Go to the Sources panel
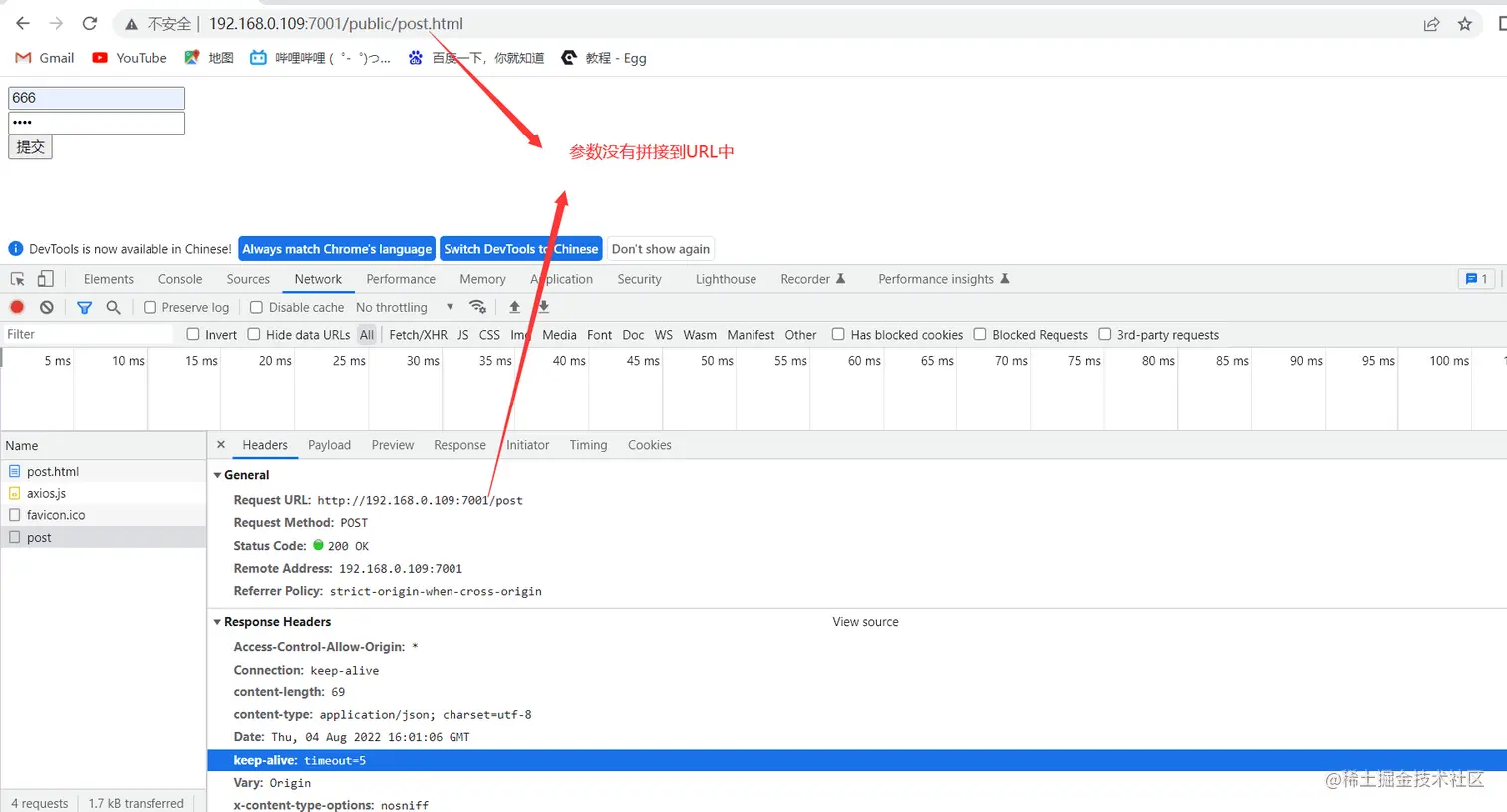 click(248, 279)
